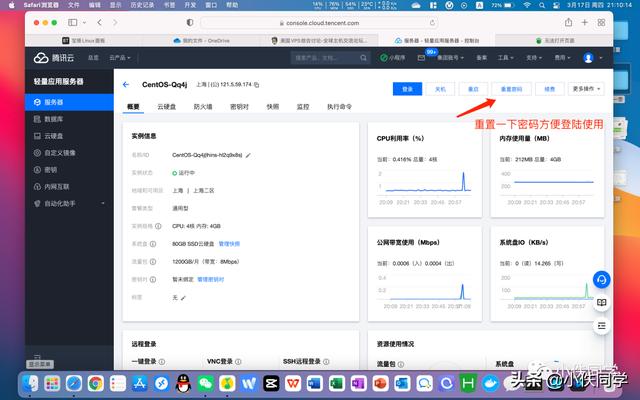Click the Safari share icon
Screen dimensions: 640x400
pyautogui.click(x=568, y=22)
